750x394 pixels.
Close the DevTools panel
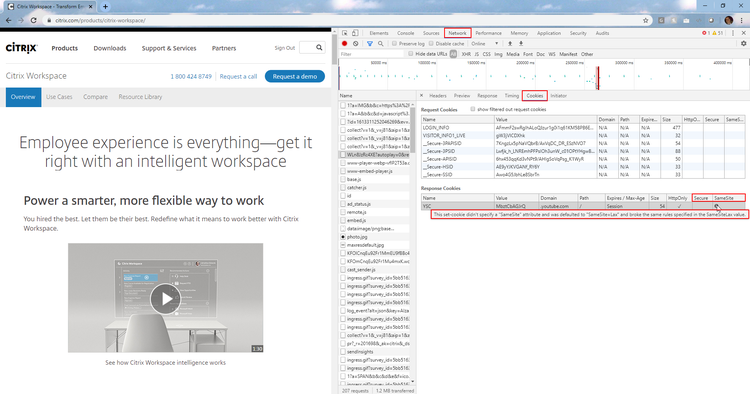tap(743, 33)
